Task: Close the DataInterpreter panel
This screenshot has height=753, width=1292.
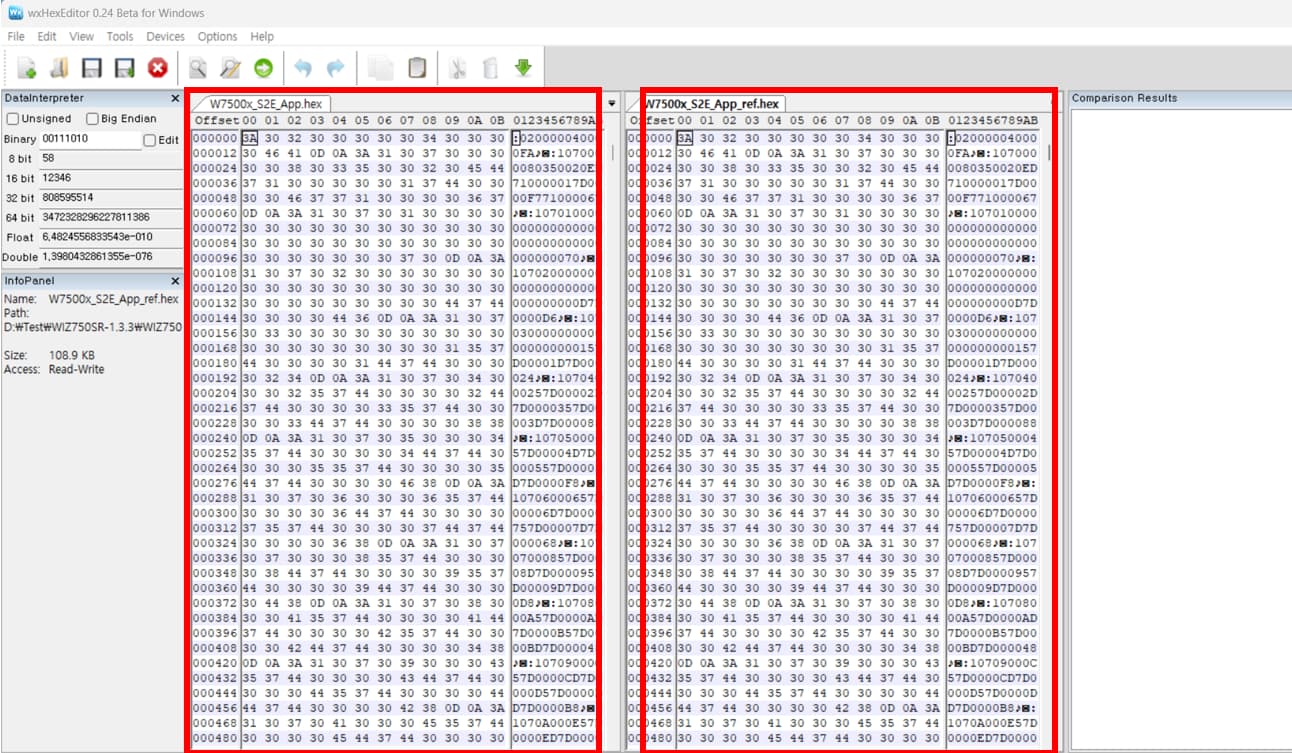Action: click(x=175, y=98)
